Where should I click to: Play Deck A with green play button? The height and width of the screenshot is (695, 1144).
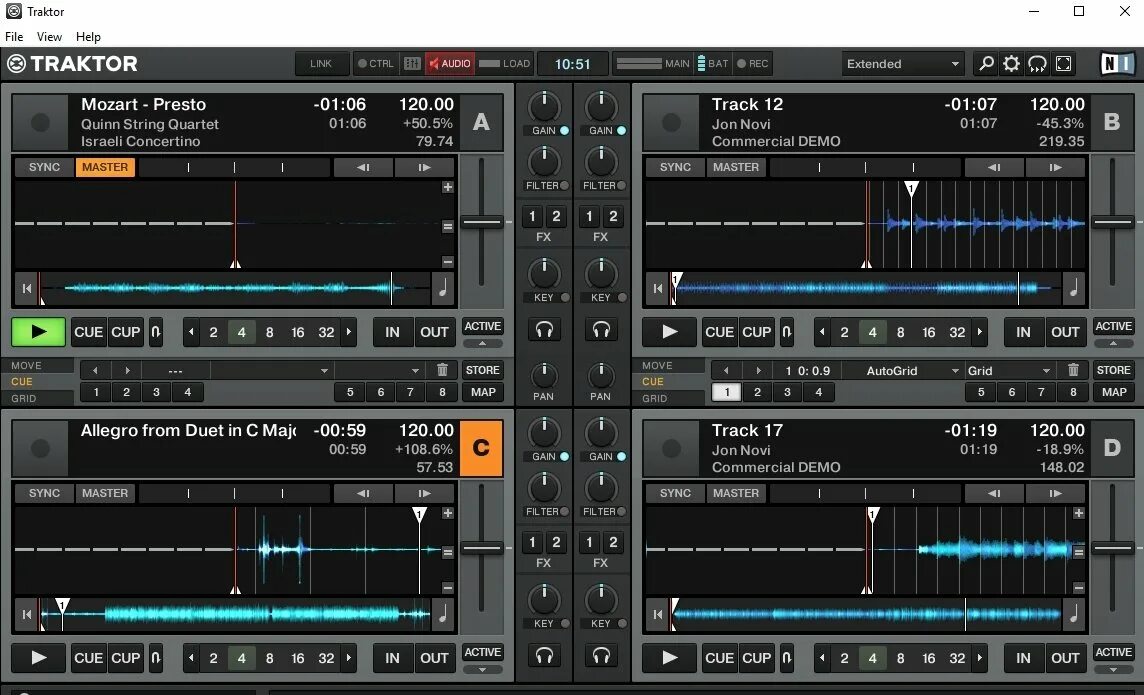click(39, 332)
